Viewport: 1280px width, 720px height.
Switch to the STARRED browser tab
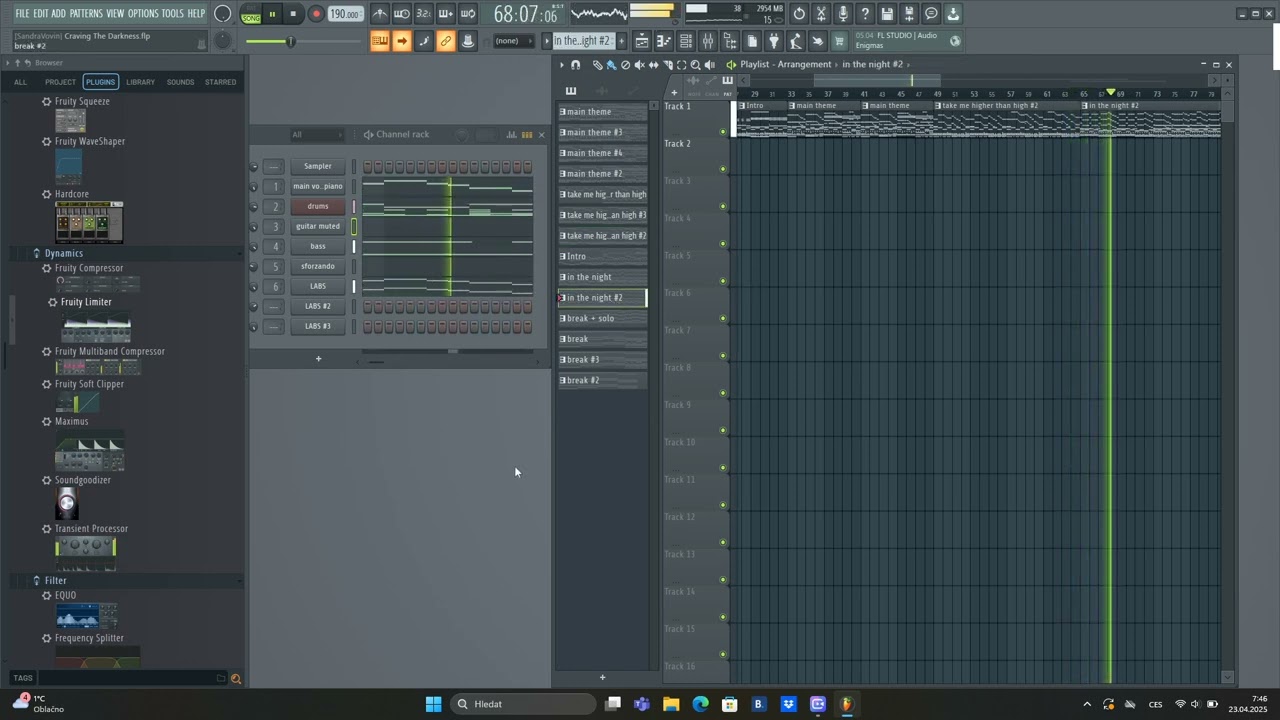[220, 82]
